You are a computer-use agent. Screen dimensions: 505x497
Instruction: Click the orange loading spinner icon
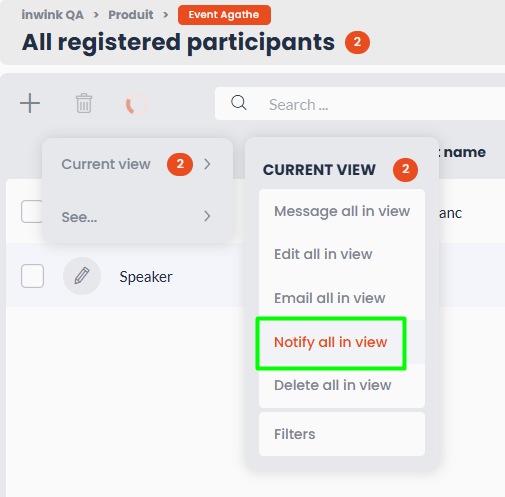(137, 104)
